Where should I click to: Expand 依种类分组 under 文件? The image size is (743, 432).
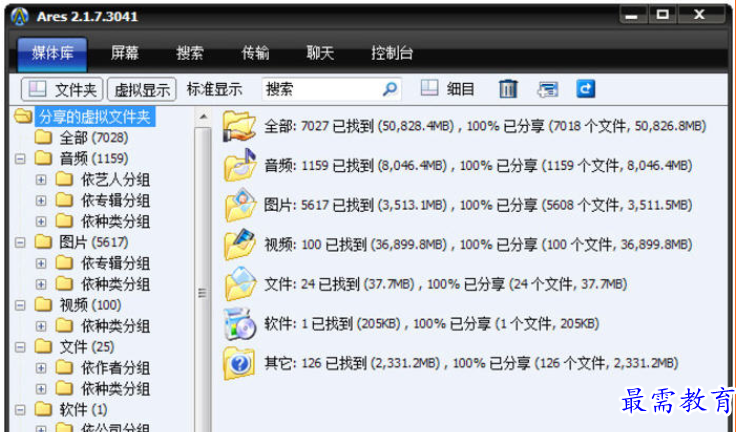tap(41, 389)
